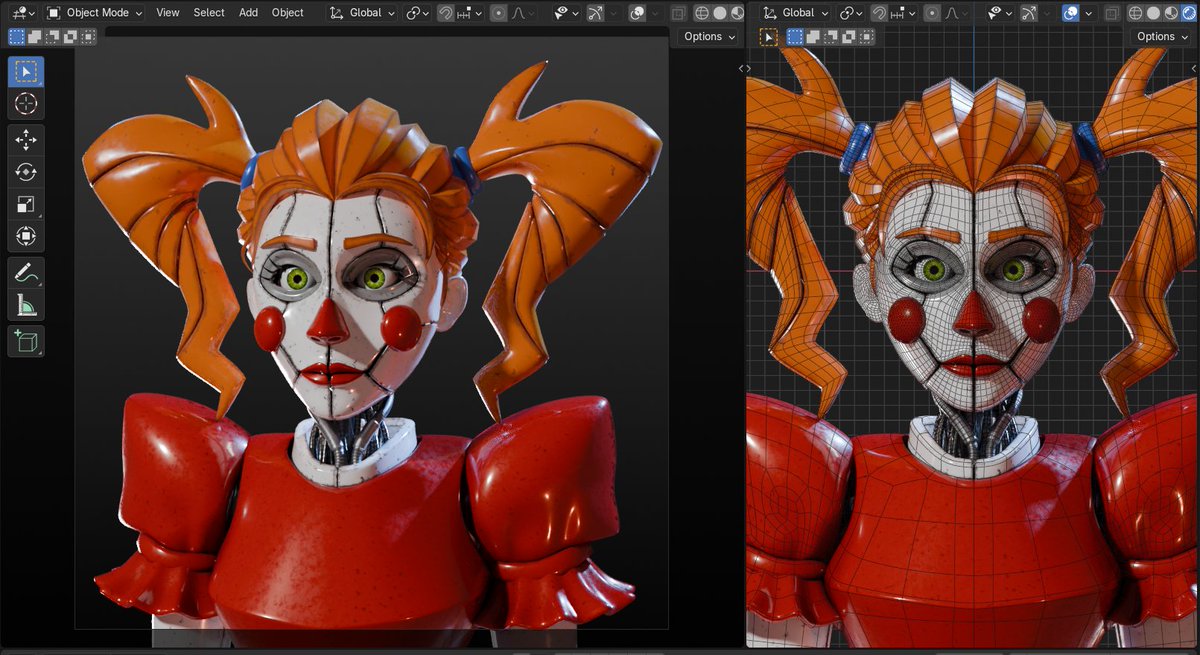The width and height of the screenshot is (1200, 655).
Task: Activate the Scale tool
Action: (26, 205)
